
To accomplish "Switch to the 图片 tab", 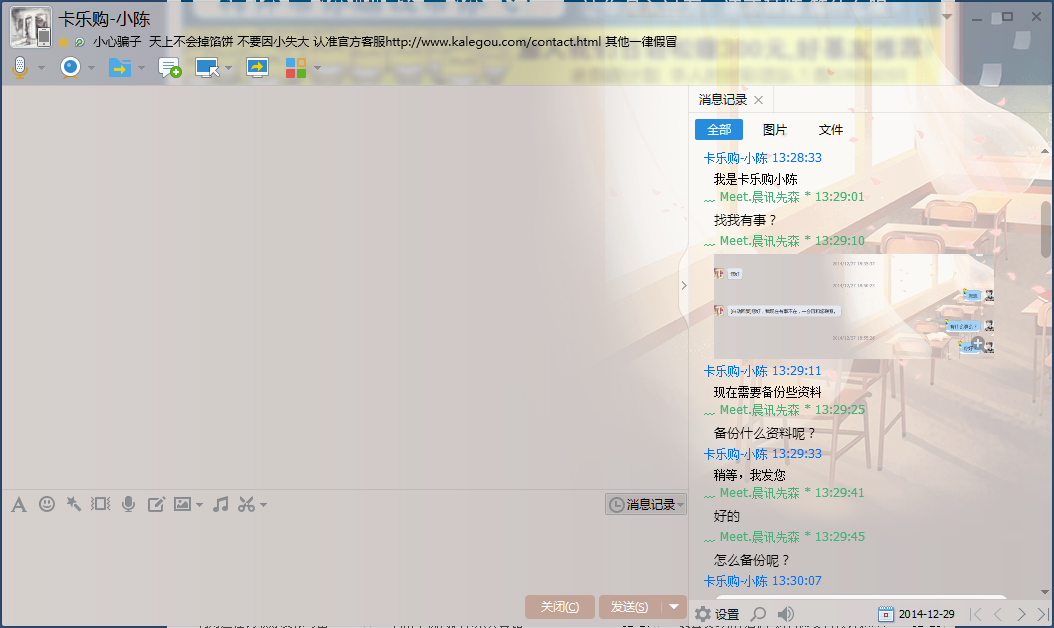I will coord(774,130).
